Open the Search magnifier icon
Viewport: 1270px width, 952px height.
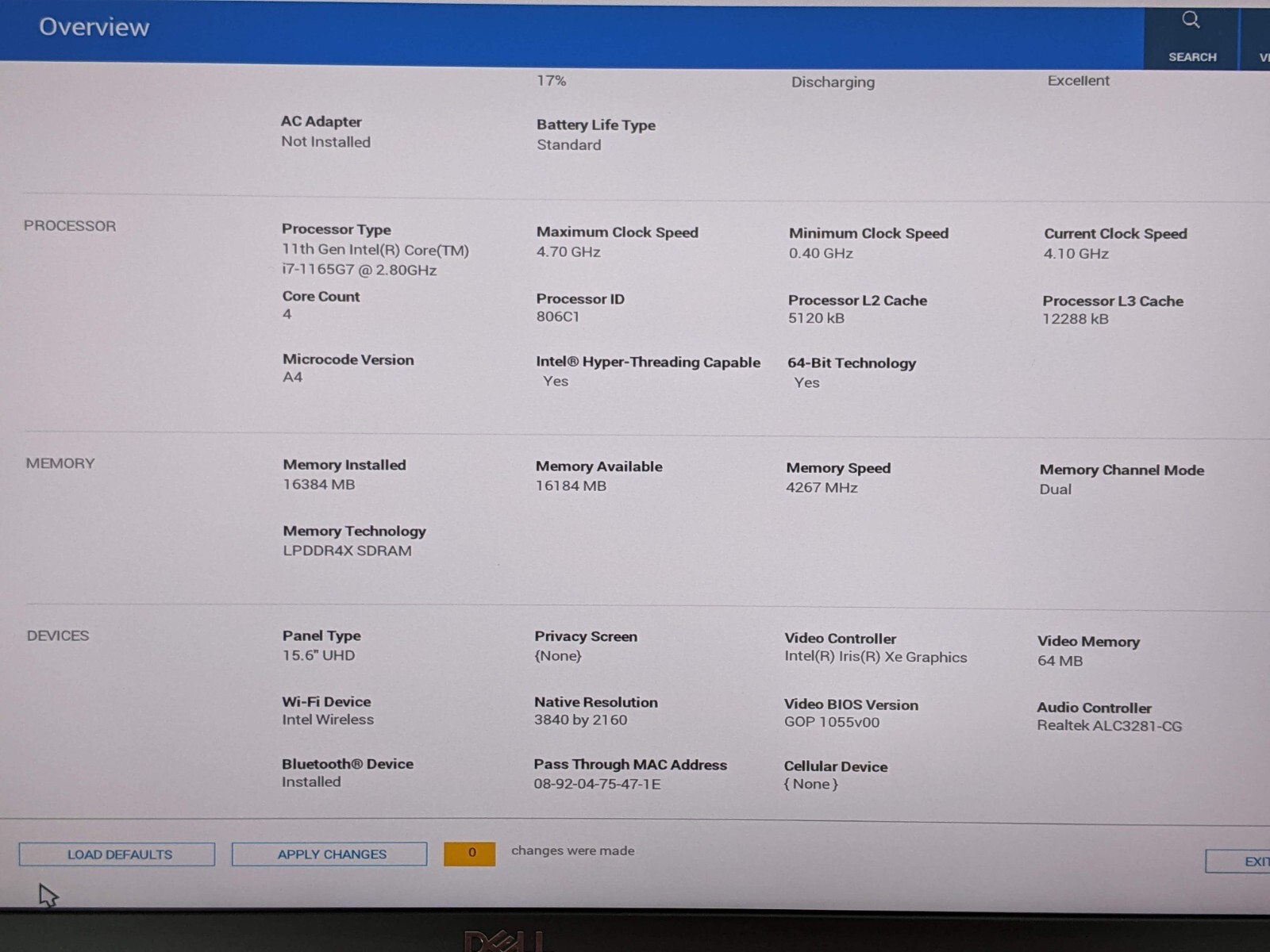pos(1191,20)
